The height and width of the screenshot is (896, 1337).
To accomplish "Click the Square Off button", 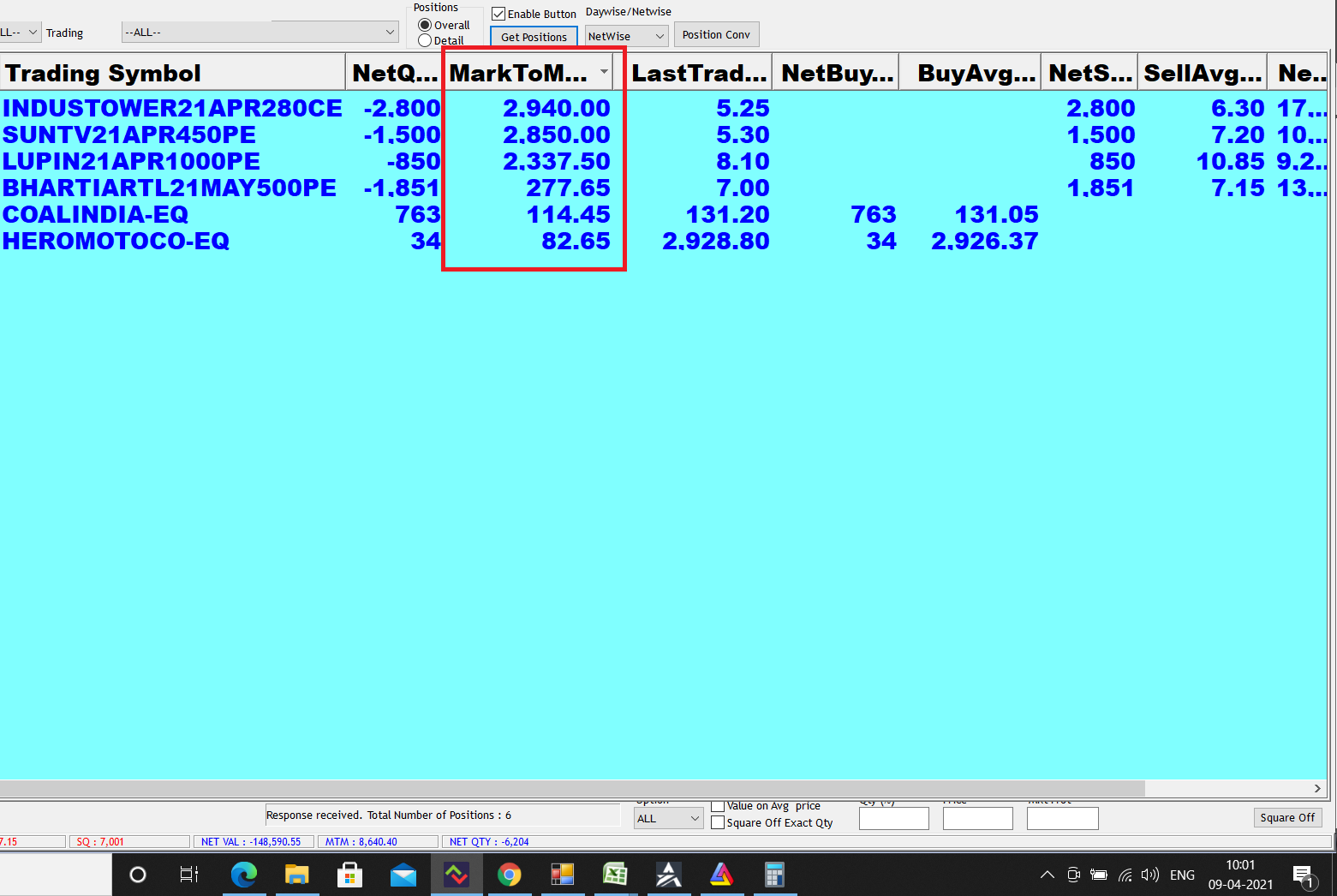I will point(1287,817).
